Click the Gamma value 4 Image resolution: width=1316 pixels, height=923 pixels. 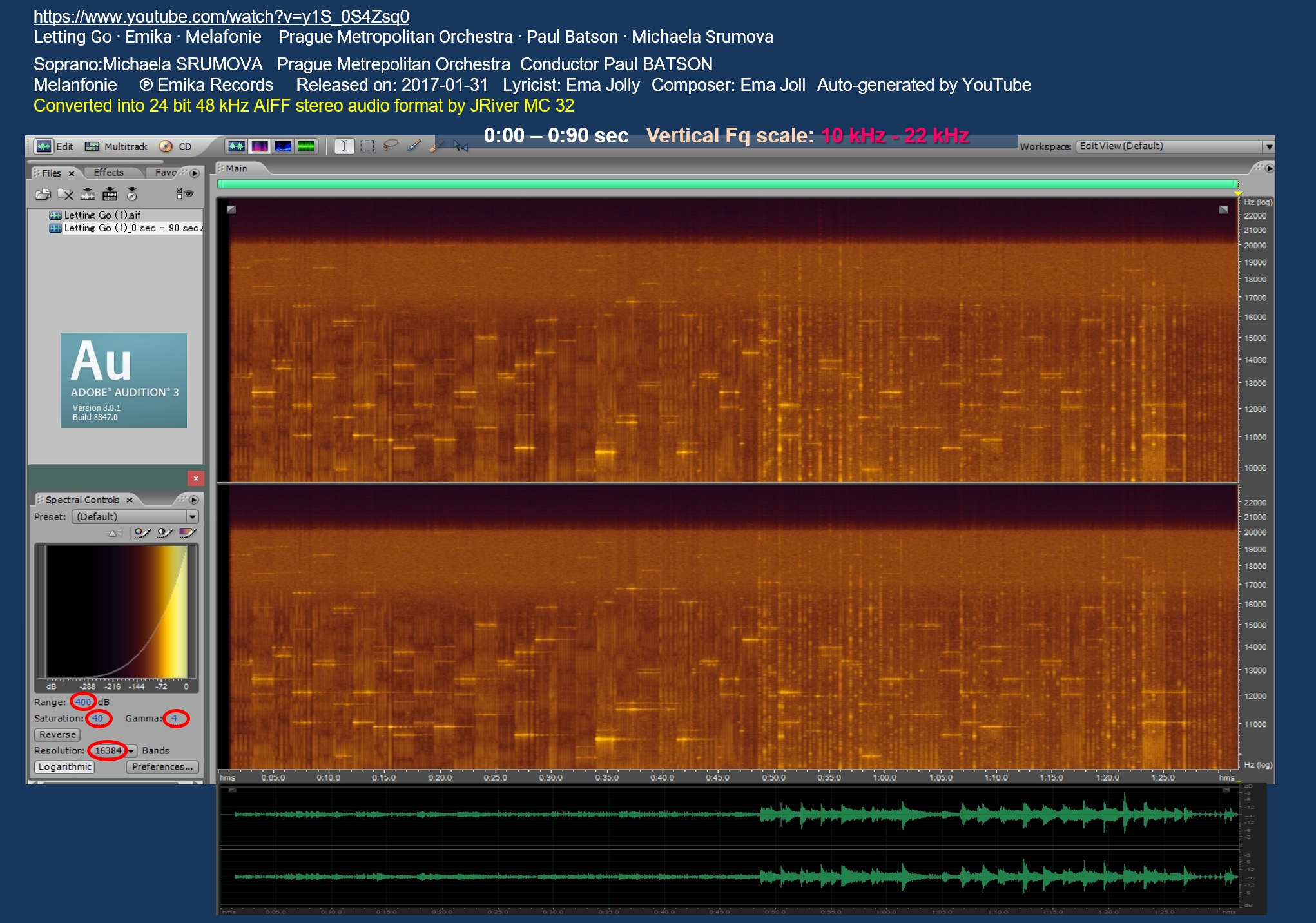[174, 718]
